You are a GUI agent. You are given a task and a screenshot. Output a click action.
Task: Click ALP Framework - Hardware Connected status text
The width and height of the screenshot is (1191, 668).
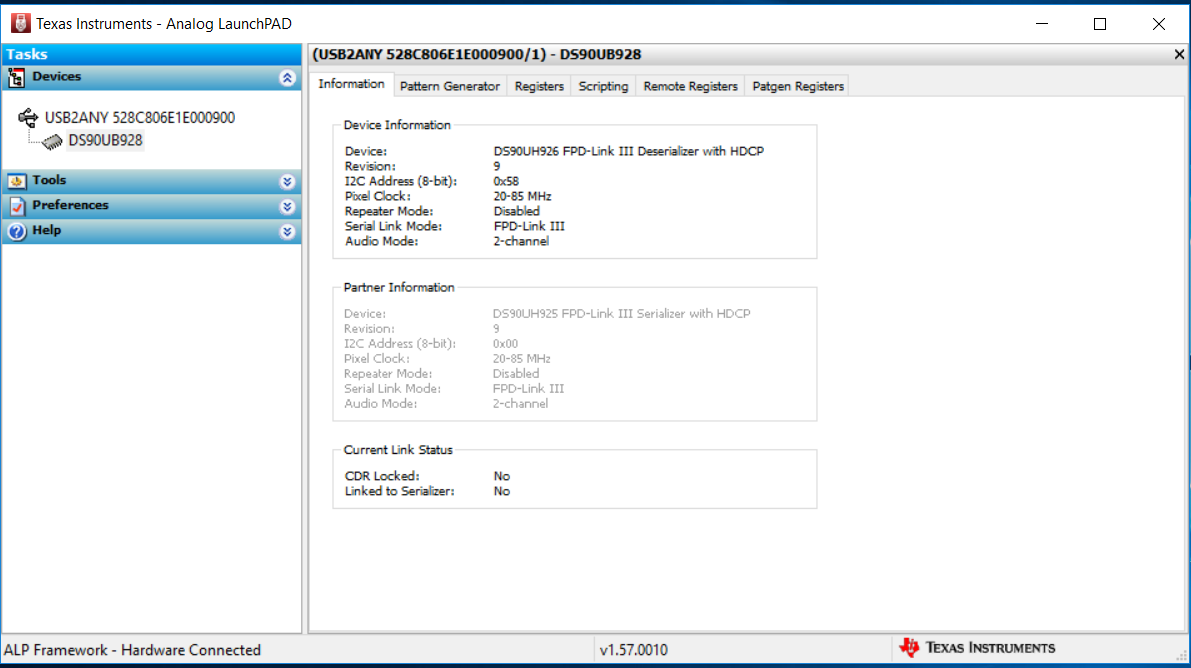[132, 651]
